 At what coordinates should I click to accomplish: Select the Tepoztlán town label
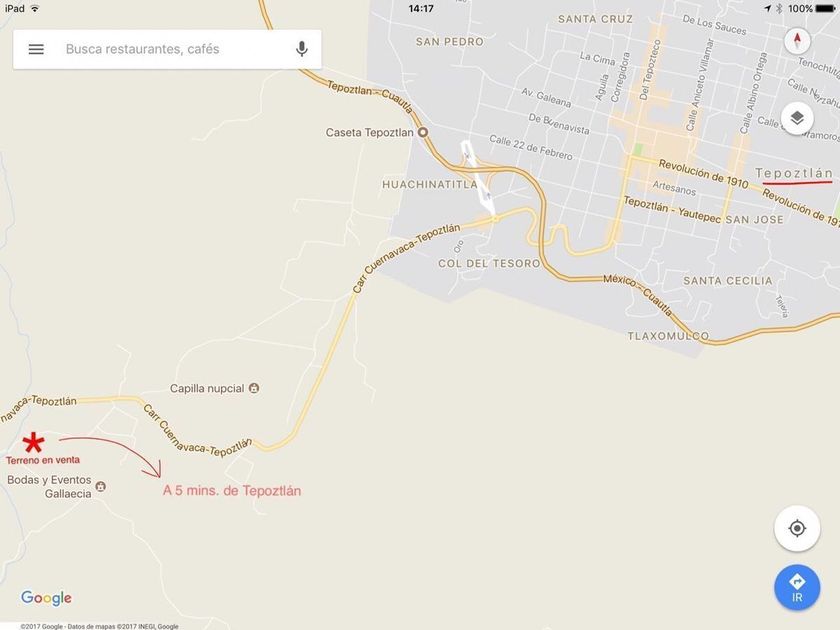click(794, 173)
